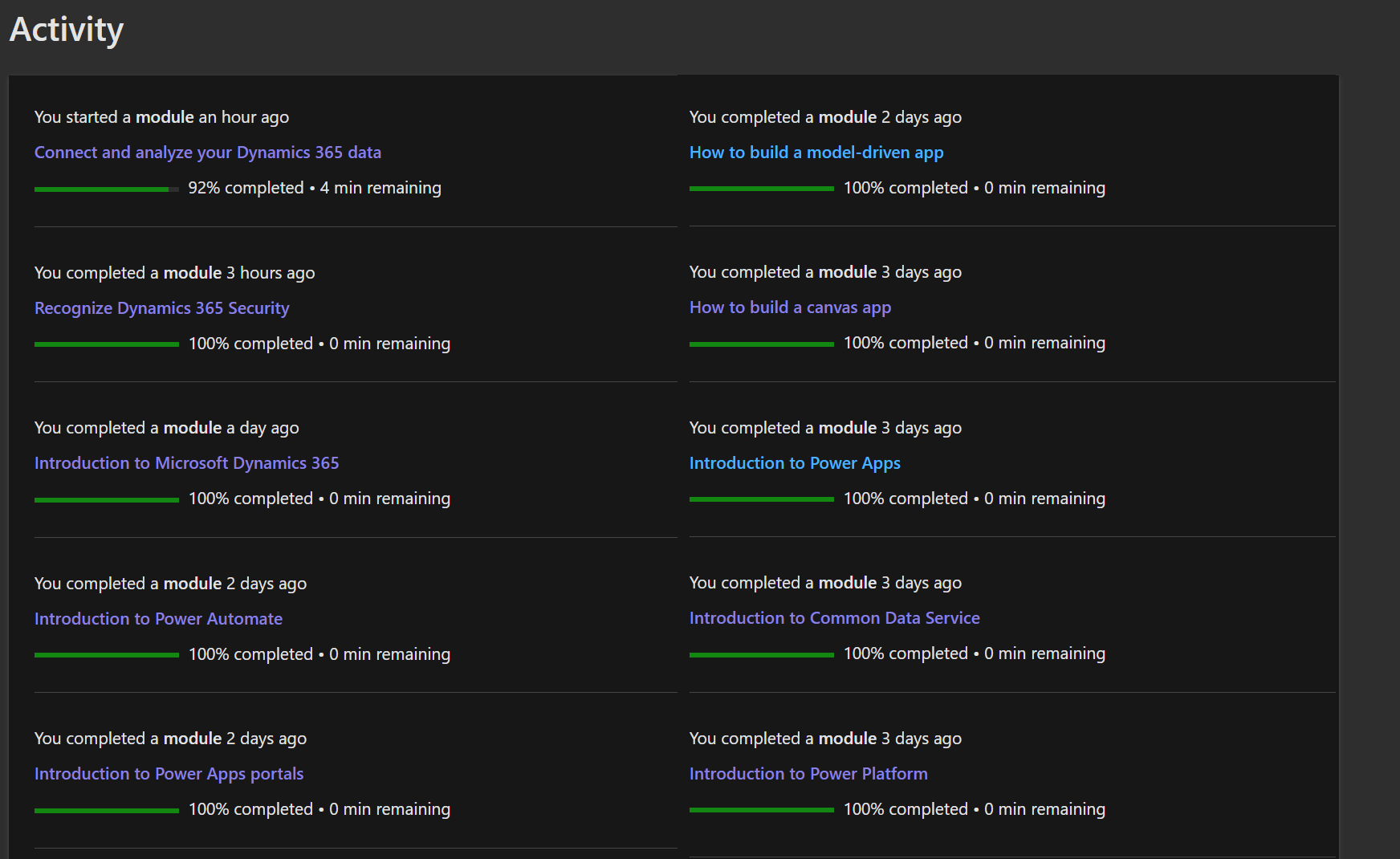1400x859 pixels.
Task: Click timestamp above Introduction to Power Platform
Action: (825, 739)
